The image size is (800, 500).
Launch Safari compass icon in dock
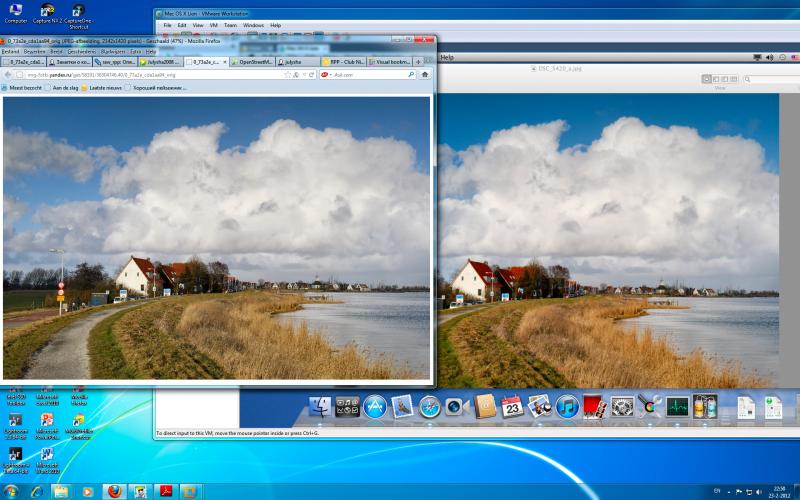(430, 407)
